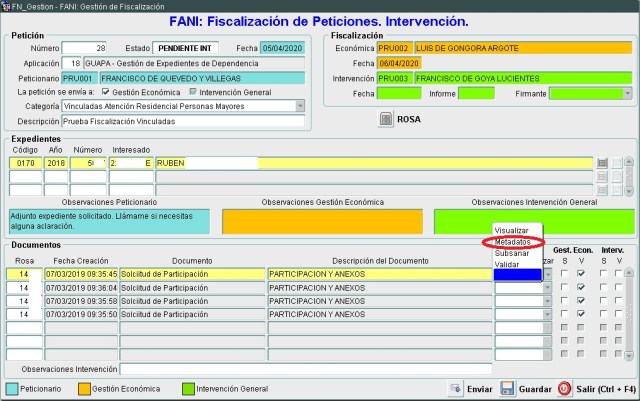Screen dimensions: 640x401
Task: Click the red Salir power icon
Action: 564,388
